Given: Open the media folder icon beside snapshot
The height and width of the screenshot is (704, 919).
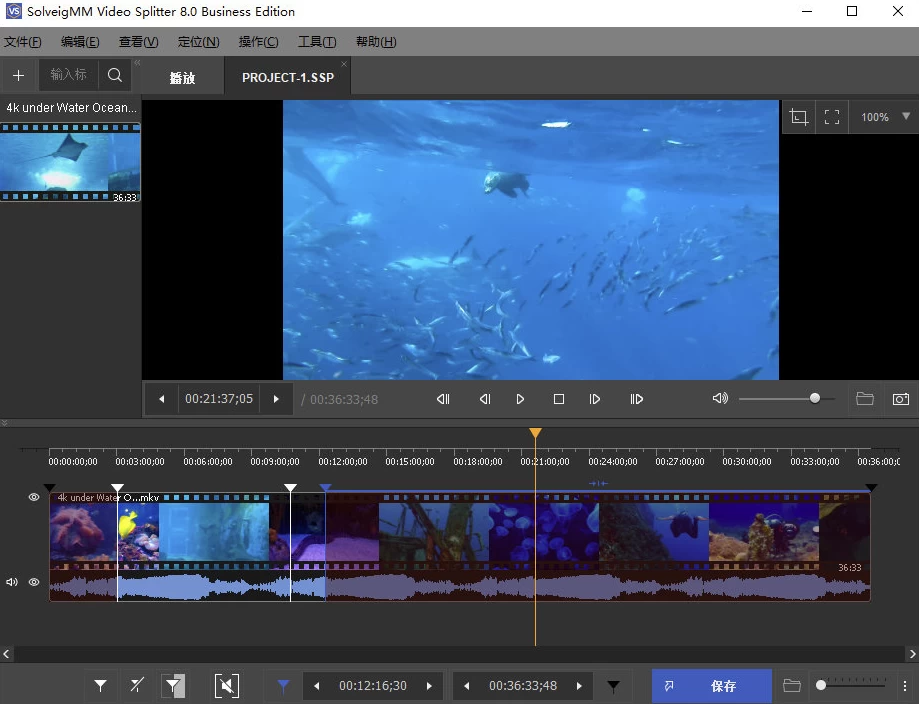Looking at the screenshot, I should (x=864, y=398).
